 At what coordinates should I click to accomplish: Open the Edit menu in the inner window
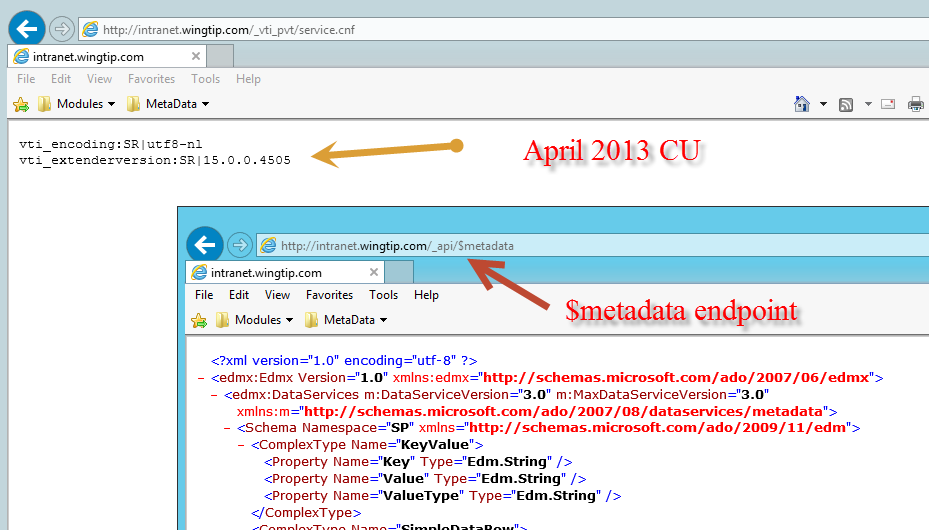pos(239,295)
